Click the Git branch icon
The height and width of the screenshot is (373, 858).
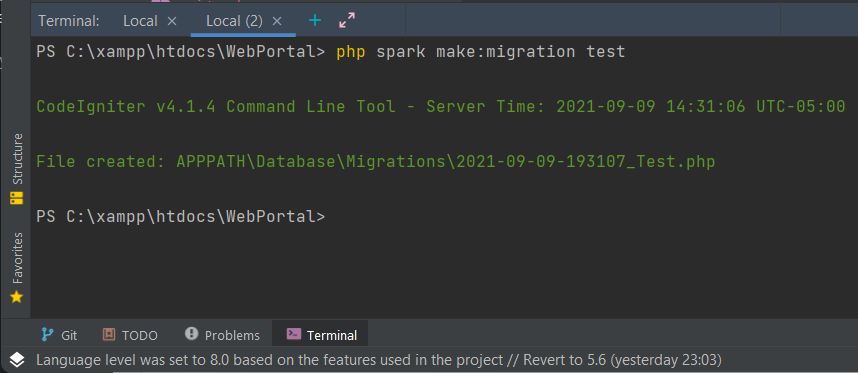pos(48,334)
